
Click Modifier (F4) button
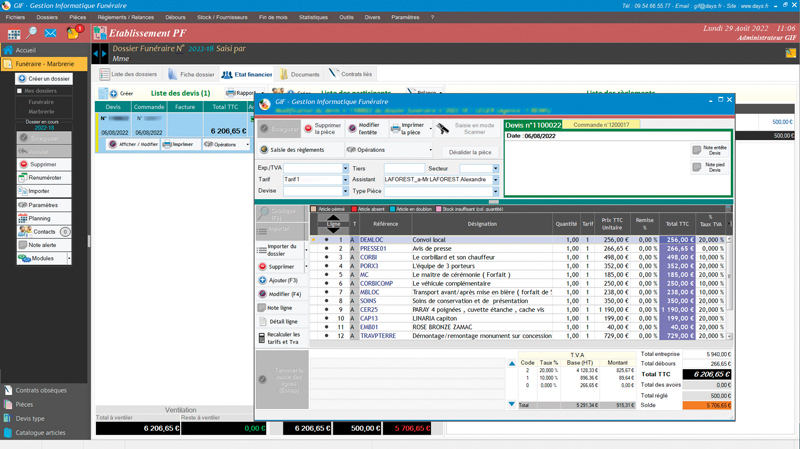click(280, 294)
